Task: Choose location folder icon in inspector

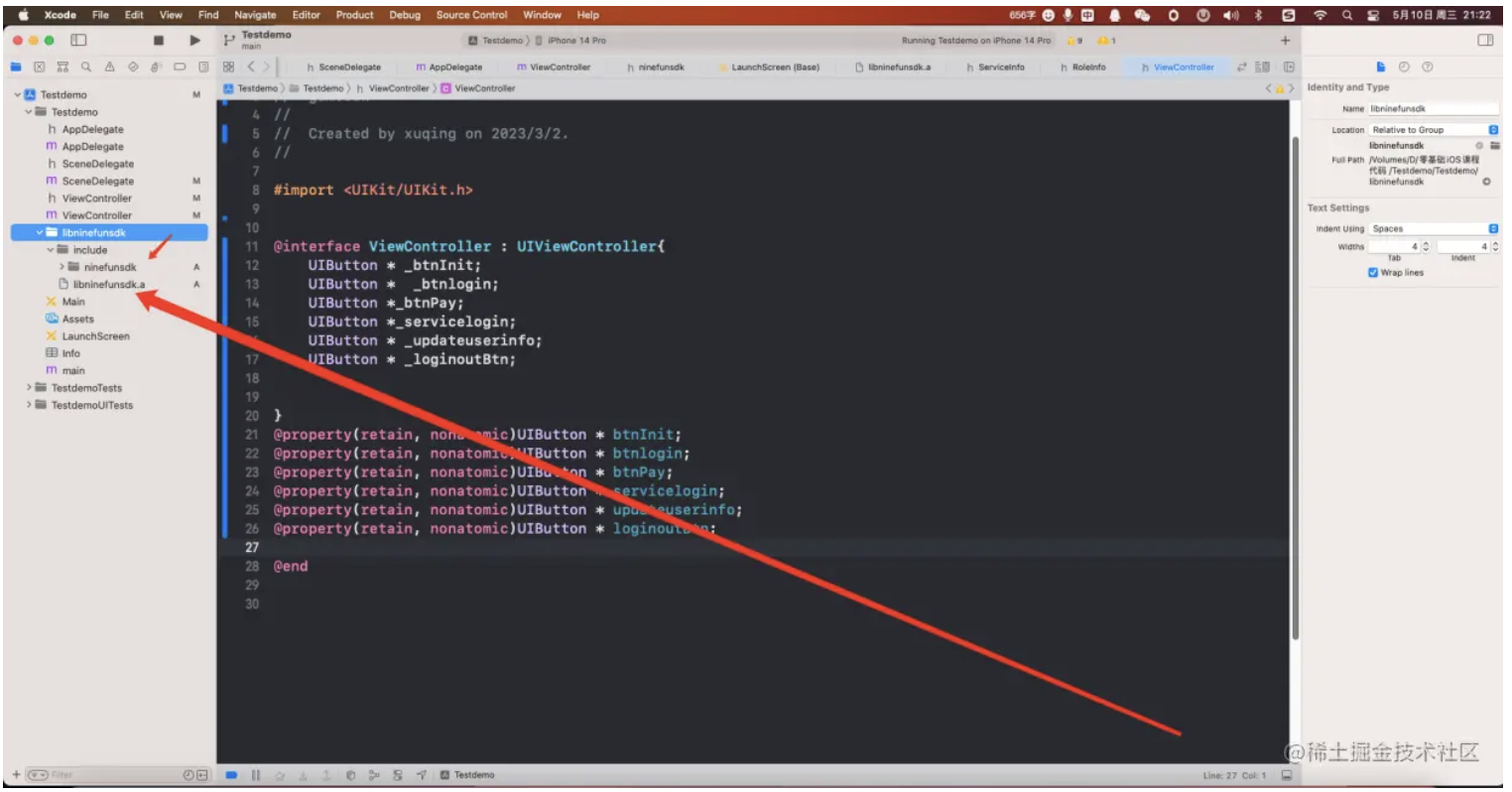Action: pos(1494,145)
